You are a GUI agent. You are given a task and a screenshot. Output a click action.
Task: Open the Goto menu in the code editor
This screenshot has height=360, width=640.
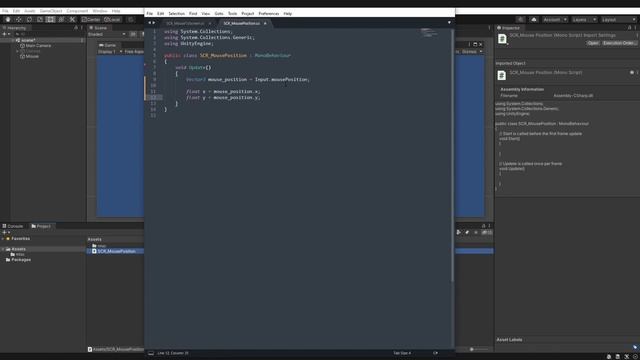(219, 13)
